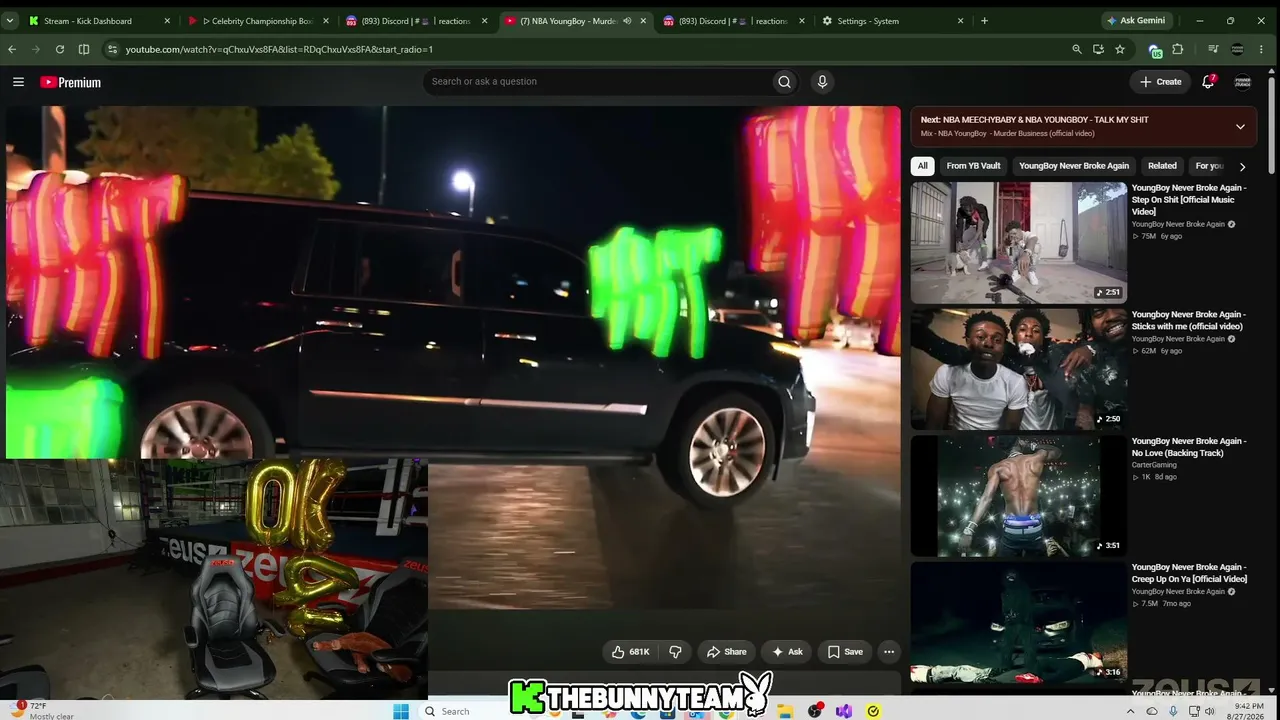The height and width of the screenshot is (720, 1280).
Task: Click the Share button
Action: click(726, 652)
